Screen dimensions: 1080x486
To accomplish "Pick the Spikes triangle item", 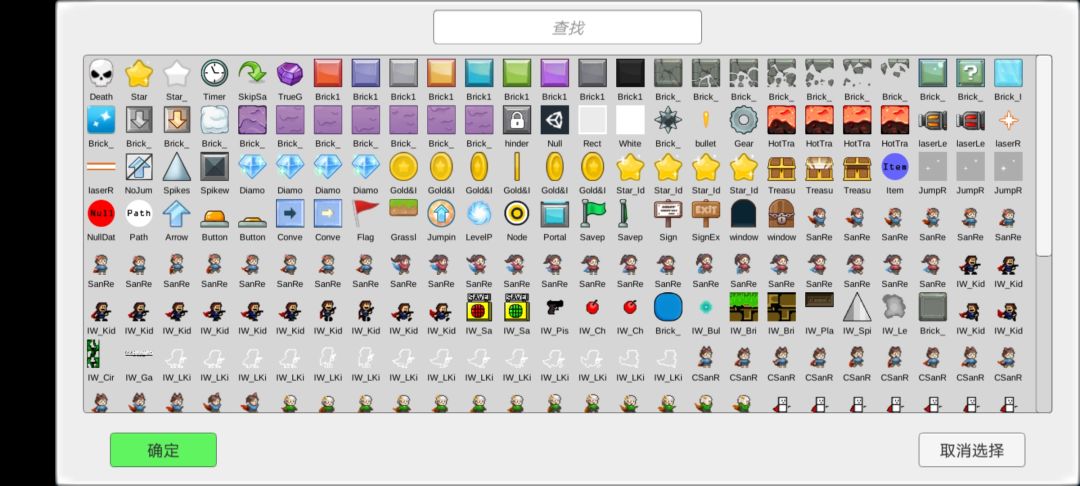I will (176, 167).
